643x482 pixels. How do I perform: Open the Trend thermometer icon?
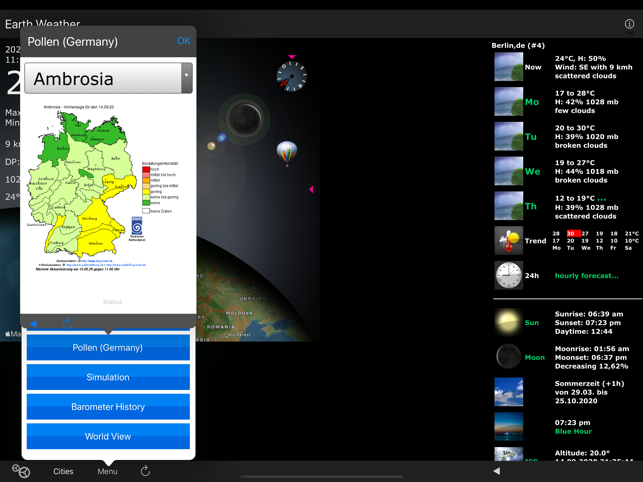click(508, 241)
